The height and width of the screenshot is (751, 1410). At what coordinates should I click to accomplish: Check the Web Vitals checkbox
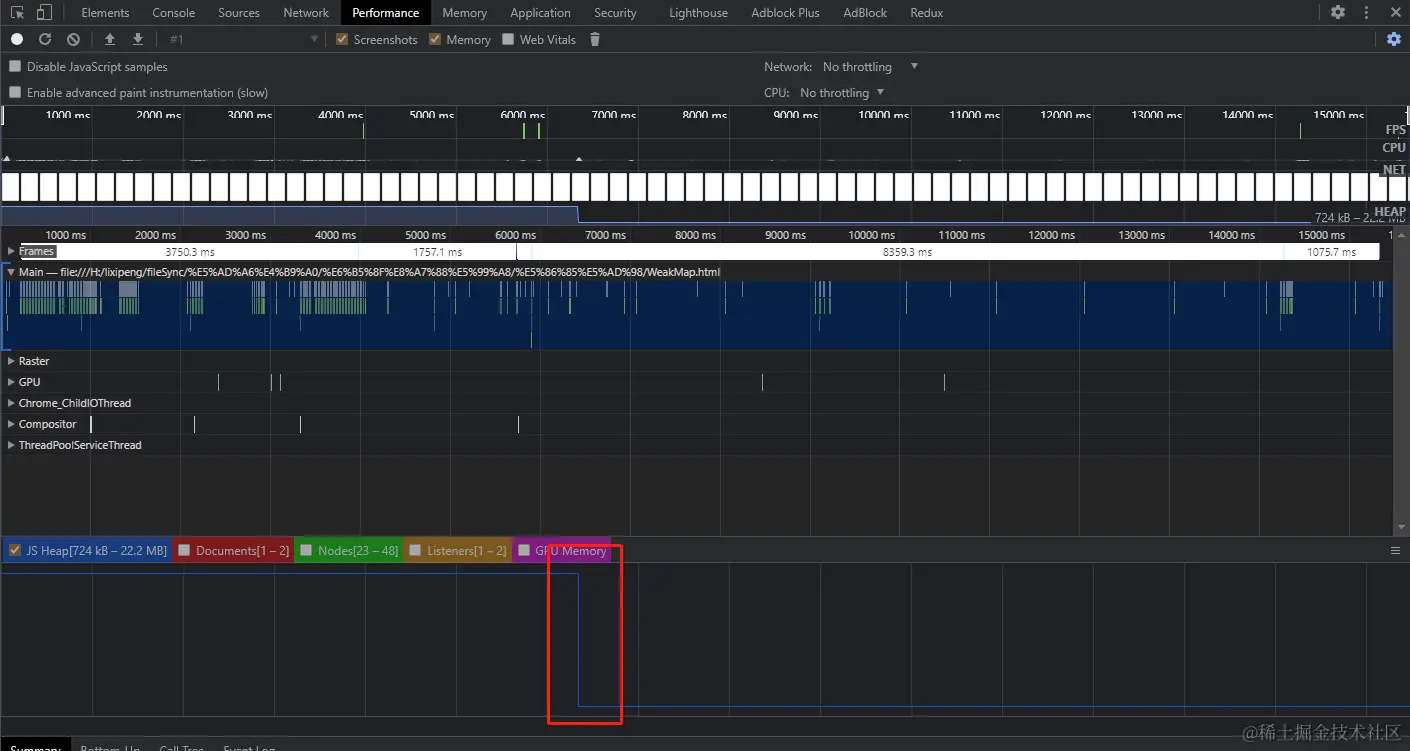tap(508, 39)
